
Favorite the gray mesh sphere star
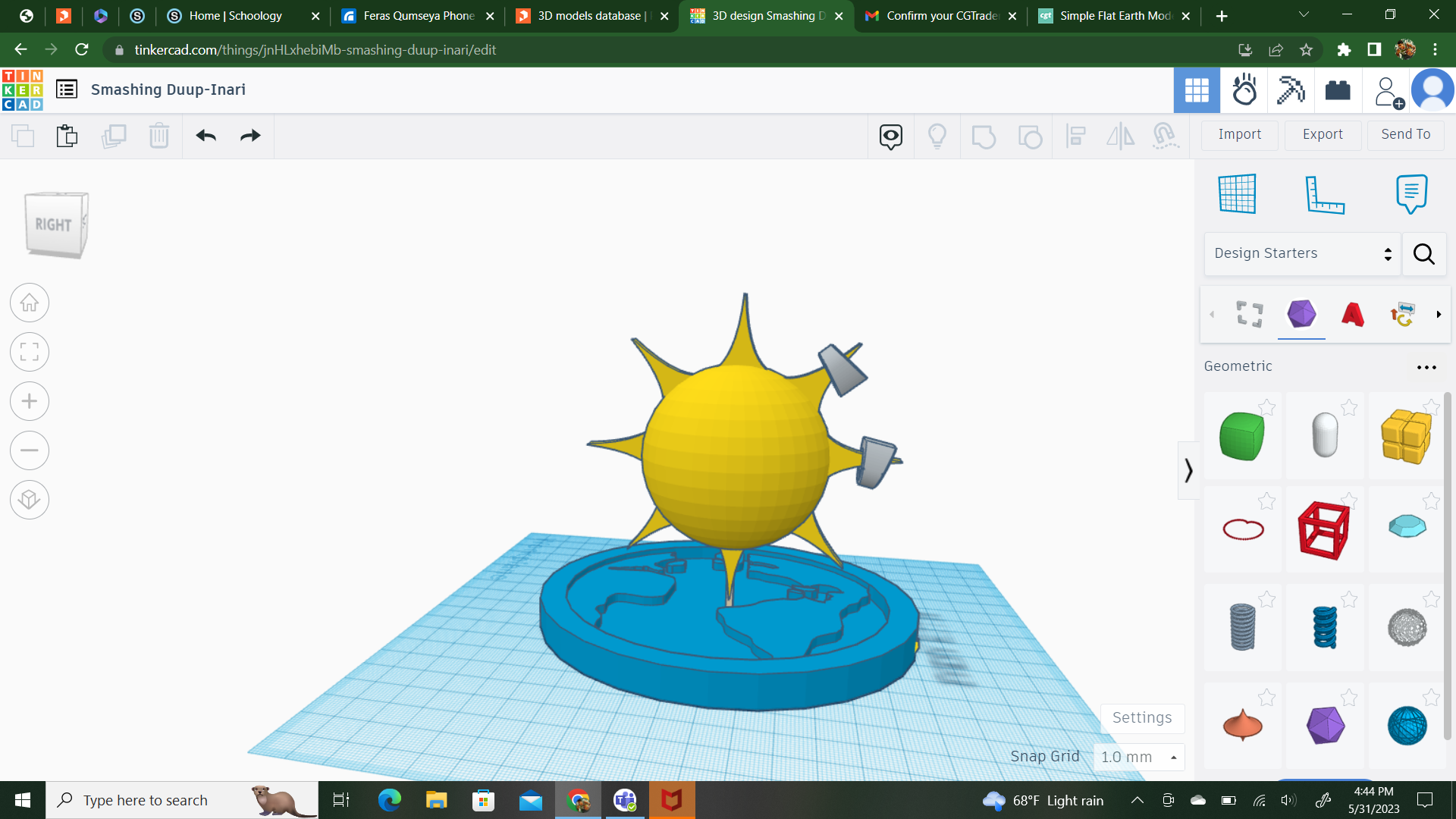(x=1431, y=600)
